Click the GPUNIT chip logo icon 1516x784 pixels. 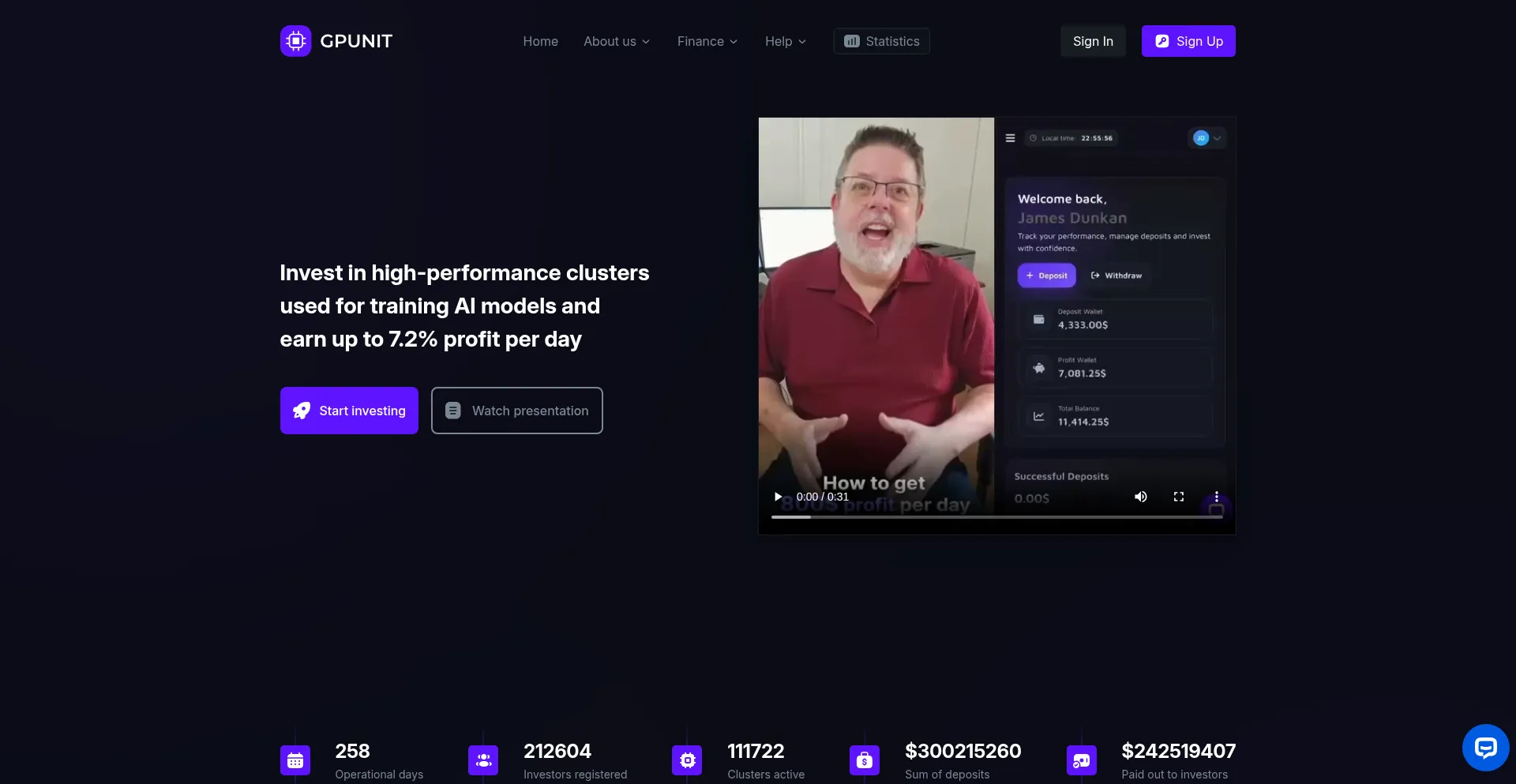pos(295,41)
